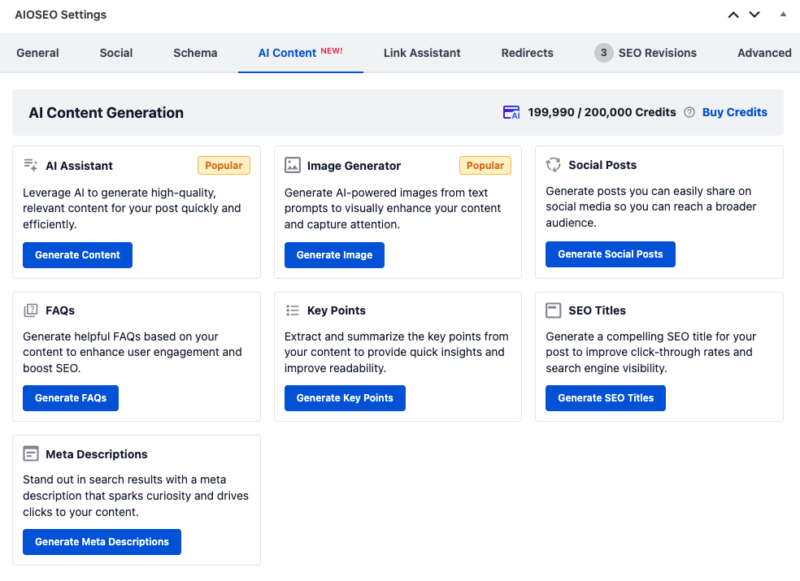Click Buy Credits
Viewport: 800px width, 581px height.
735,112
